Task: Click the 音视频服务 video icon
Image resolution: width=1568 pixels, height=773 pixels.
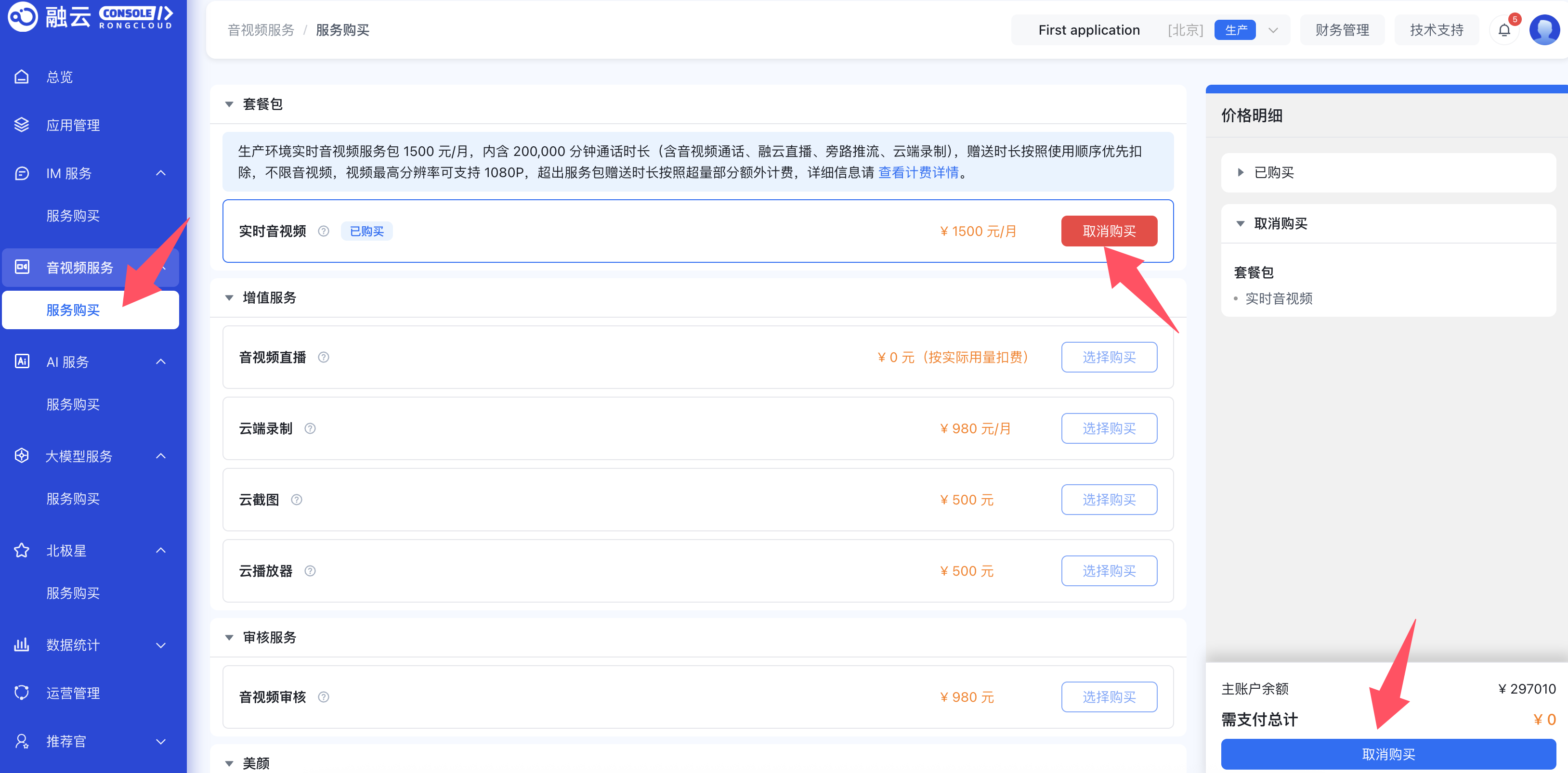Action: (22, 267)
